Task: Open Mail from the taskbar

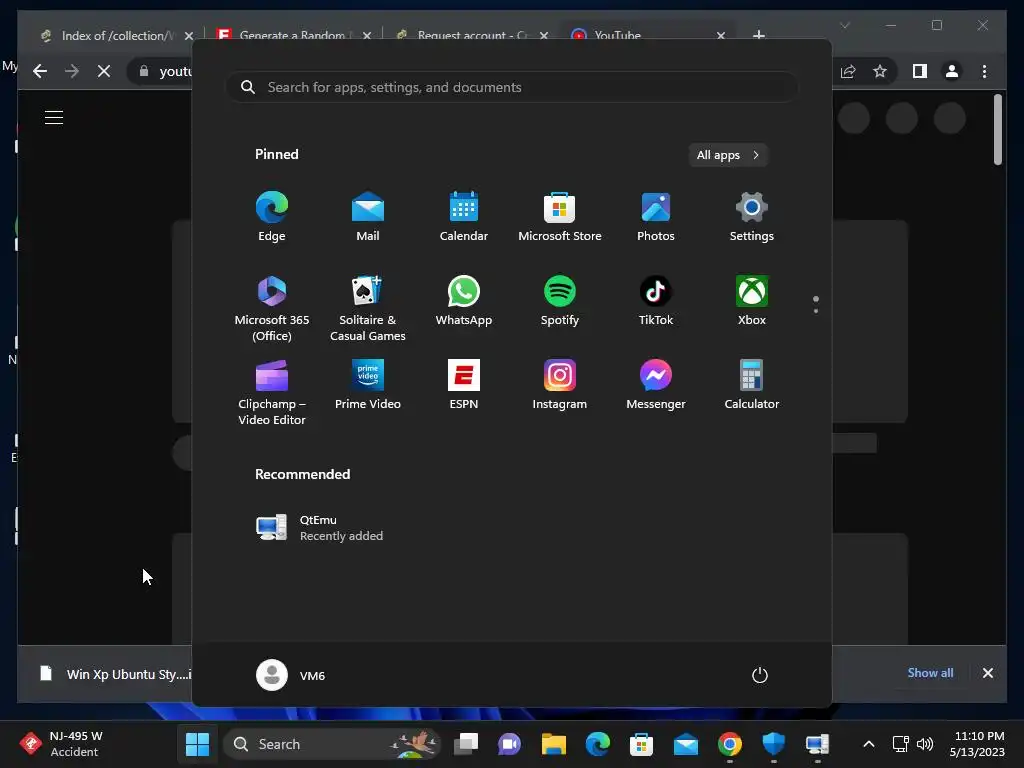Action: (x=686, y=744)
